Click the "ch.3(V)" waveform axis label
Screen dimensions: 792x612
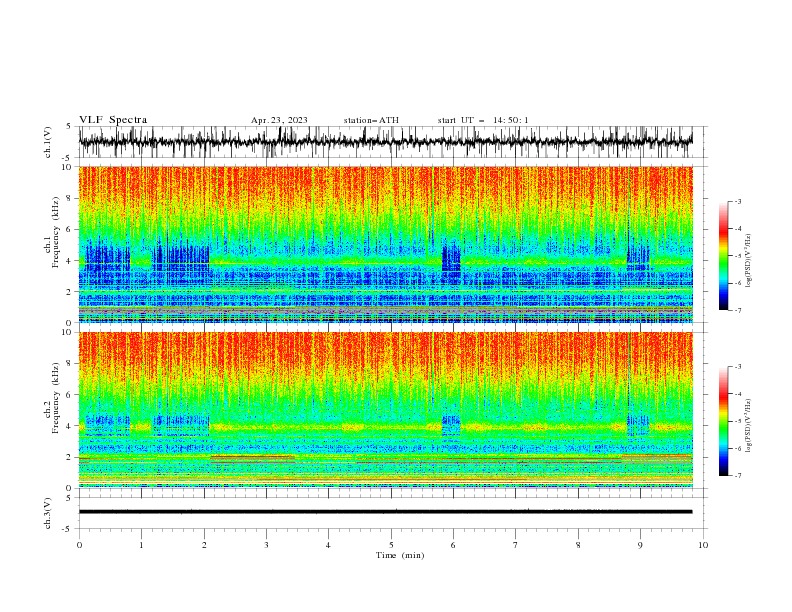click(x=48, y=513)
